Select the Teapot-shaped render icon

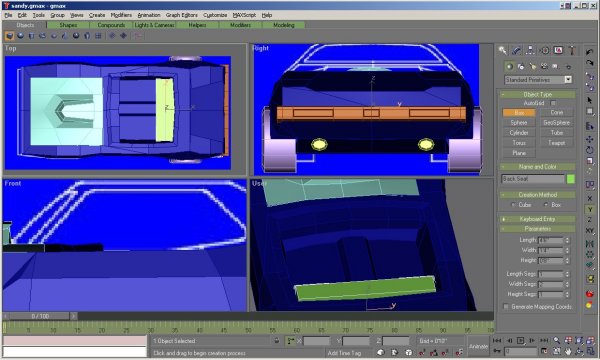click(x=589, y=294)
